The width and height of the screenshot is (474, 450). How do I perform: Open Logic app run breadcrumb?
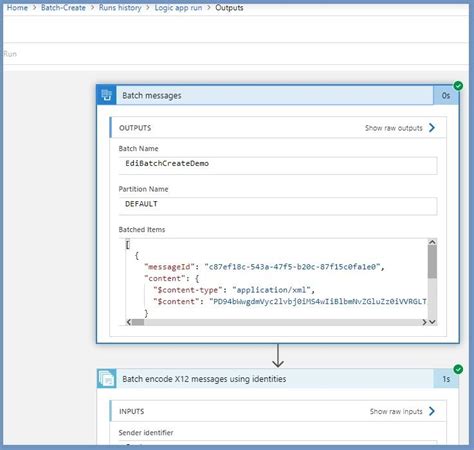click(178, 8)
